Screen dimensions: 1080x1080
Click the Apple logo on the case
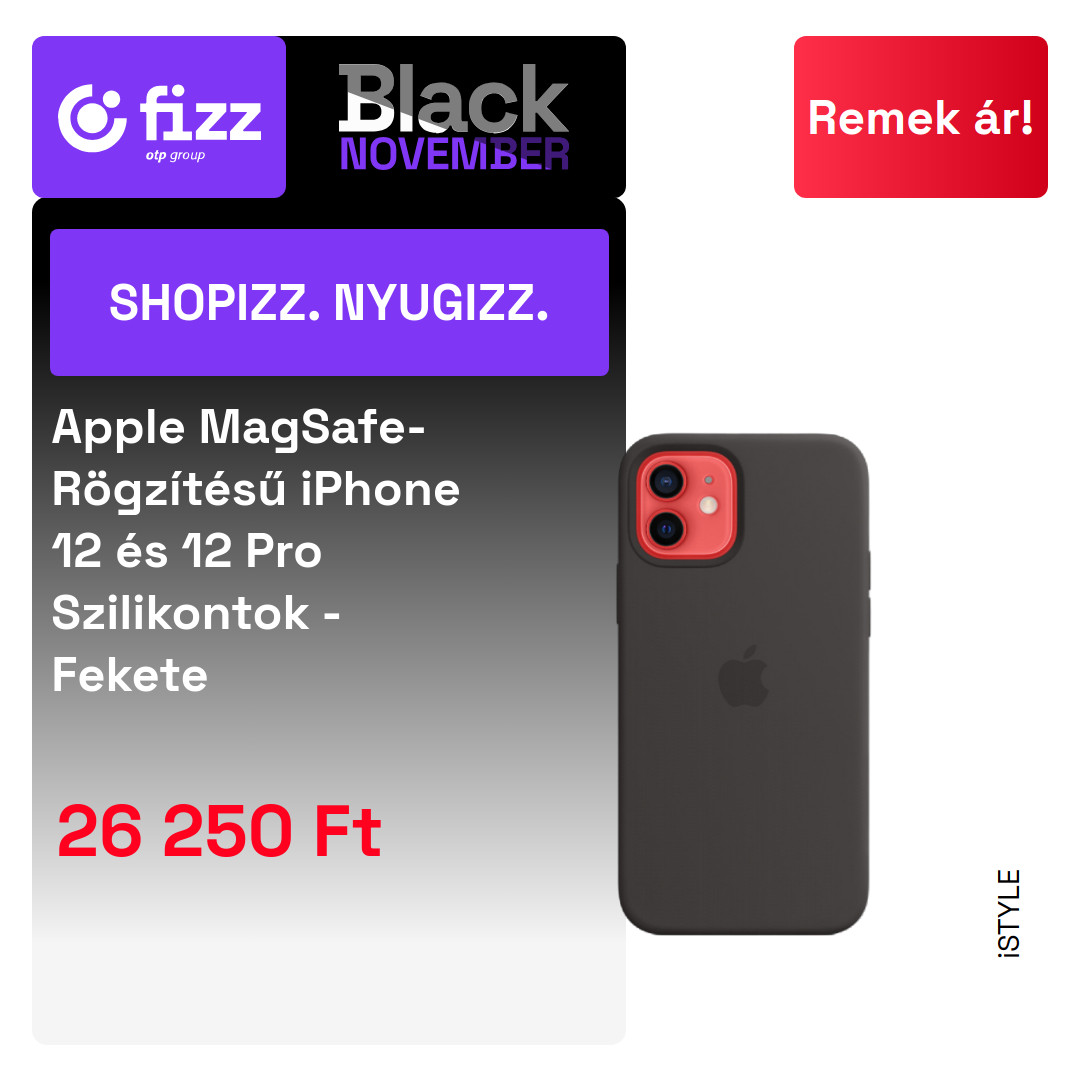(743, 676)
